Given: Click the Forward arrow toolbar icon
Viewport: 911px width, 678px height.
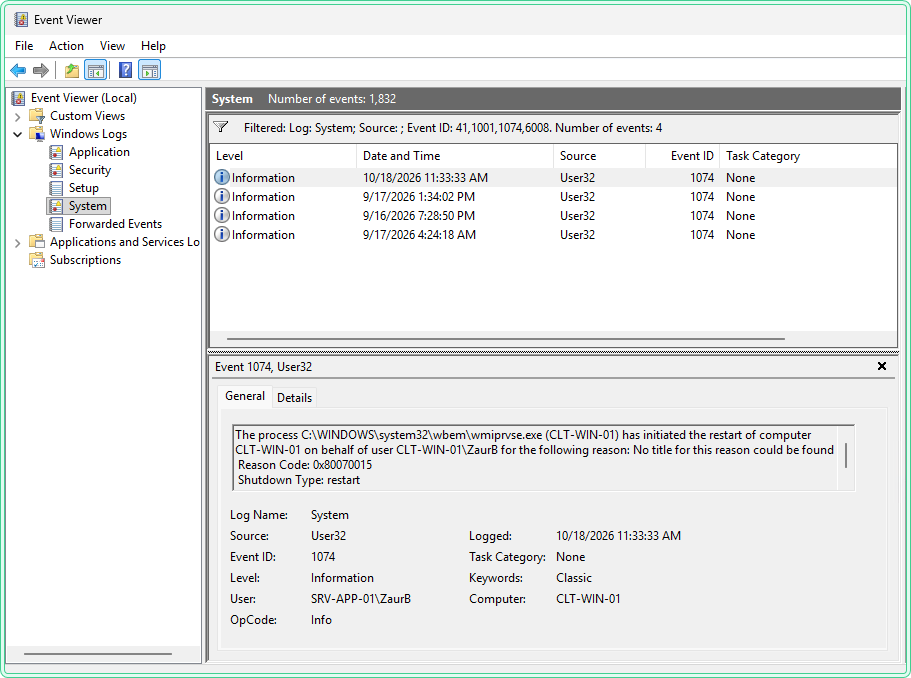Looking at the screenshot, I should tap(41, 71).
